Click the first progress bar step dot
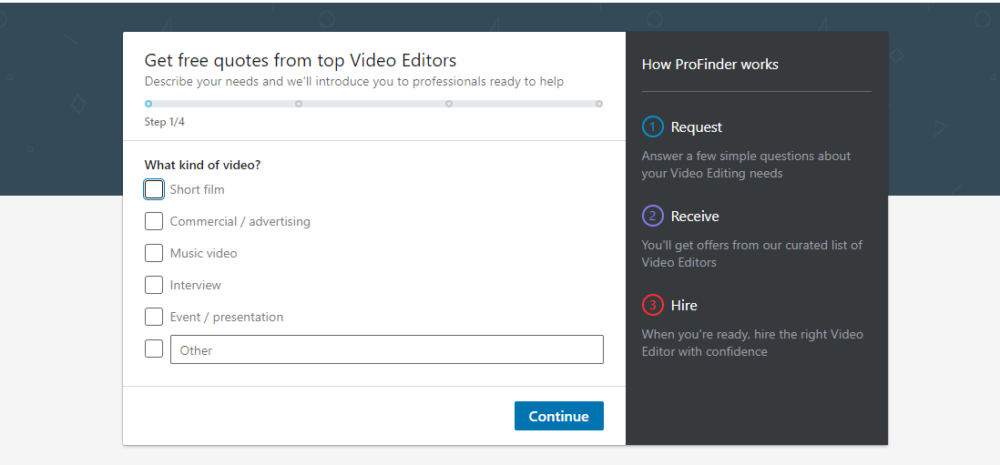This screenshot has width=1000, height=465. [x=149, y=103]
